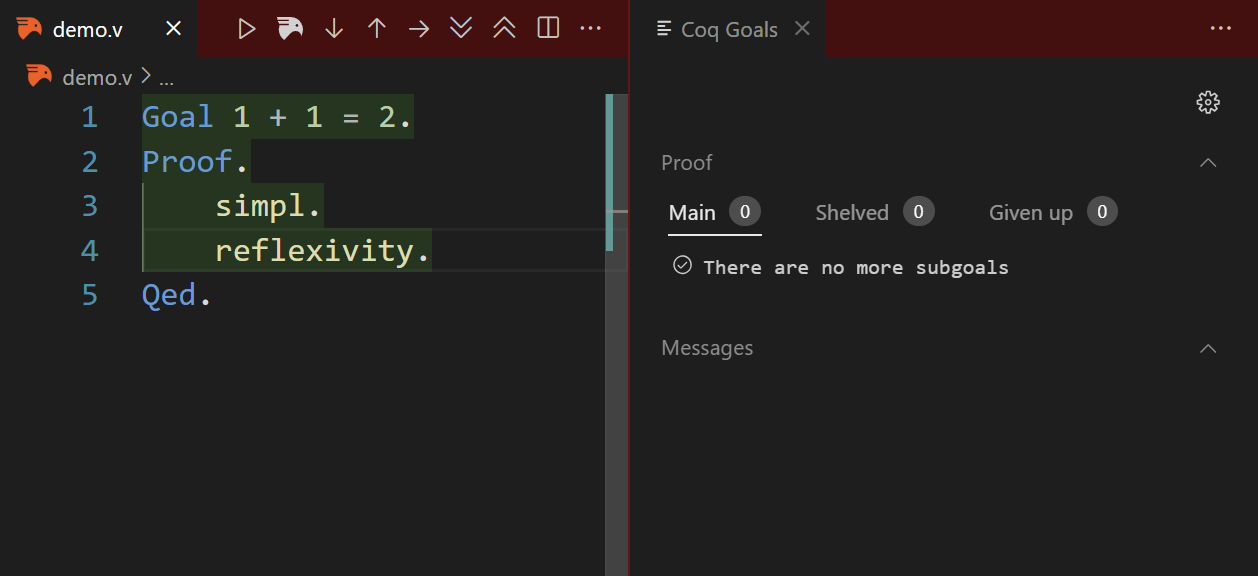The width and height of the screenshot is (1258, 576).
Task: Interpret to point with right arrow
Action: point(419,29)
